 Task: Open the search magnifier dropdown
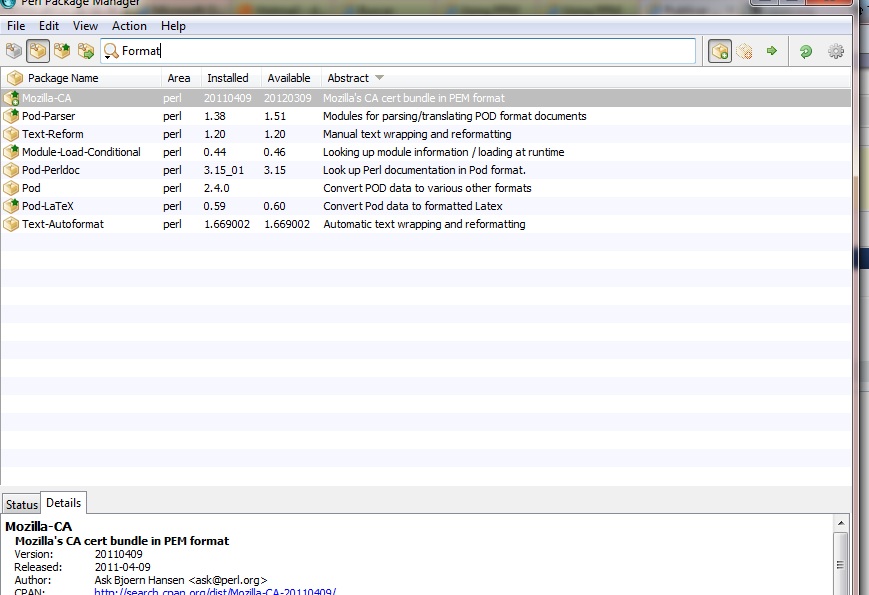click(x=111, y=51)
